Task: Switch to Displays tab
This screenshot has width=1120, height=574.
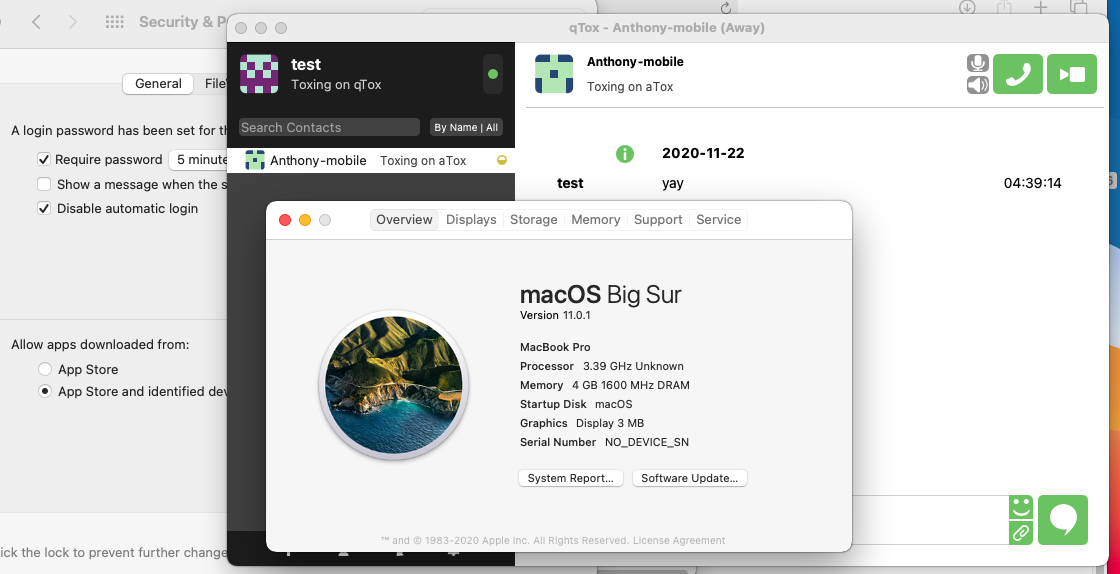Action: click(471, 220)
